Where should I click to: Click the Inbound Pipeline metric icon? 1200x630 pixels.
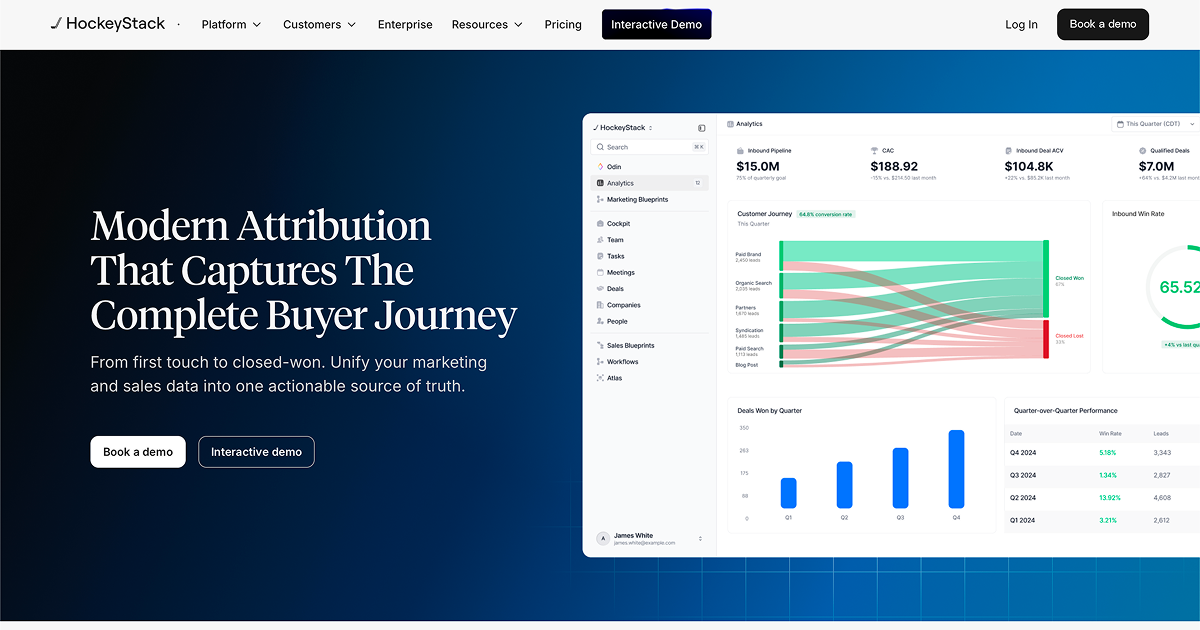(x=740, y=151)
